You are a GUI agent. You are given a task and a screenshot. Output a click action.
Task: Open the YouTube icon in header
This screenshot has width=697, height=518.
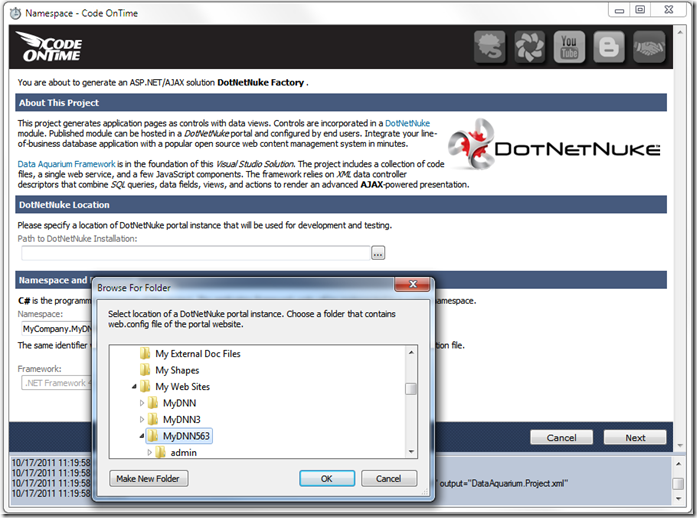coord(569,47)
